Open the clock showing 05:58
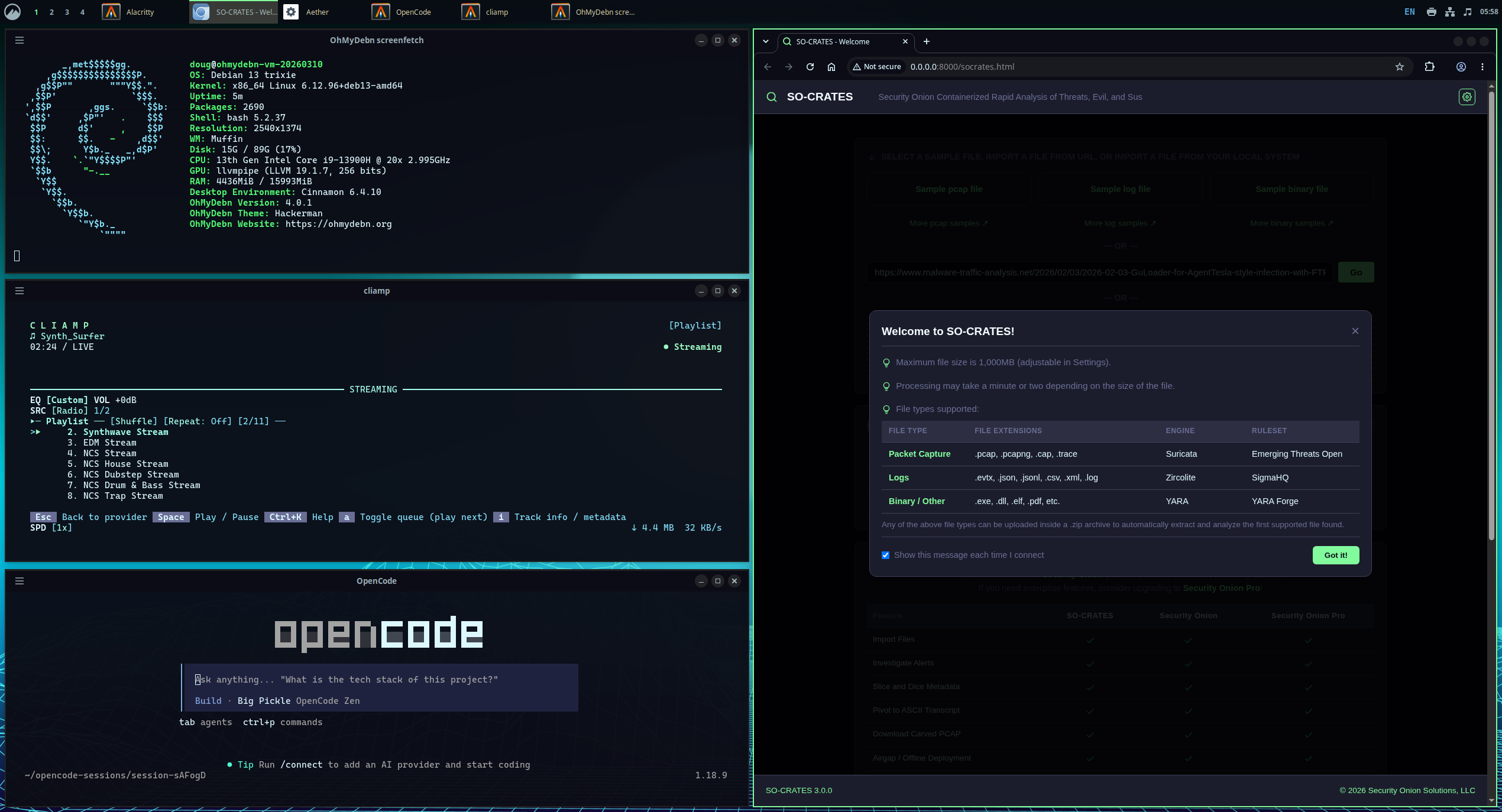 pyautogui.click(x=1489, y=12)
